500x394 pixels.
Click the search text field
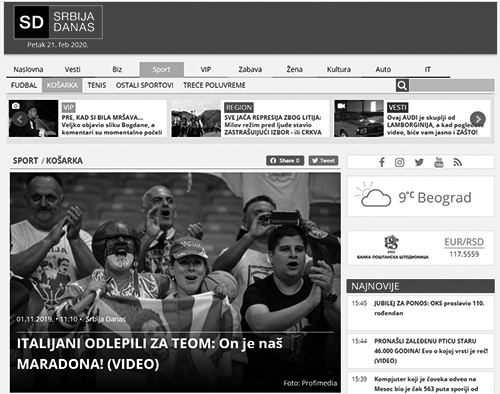[x=452, y=85]
